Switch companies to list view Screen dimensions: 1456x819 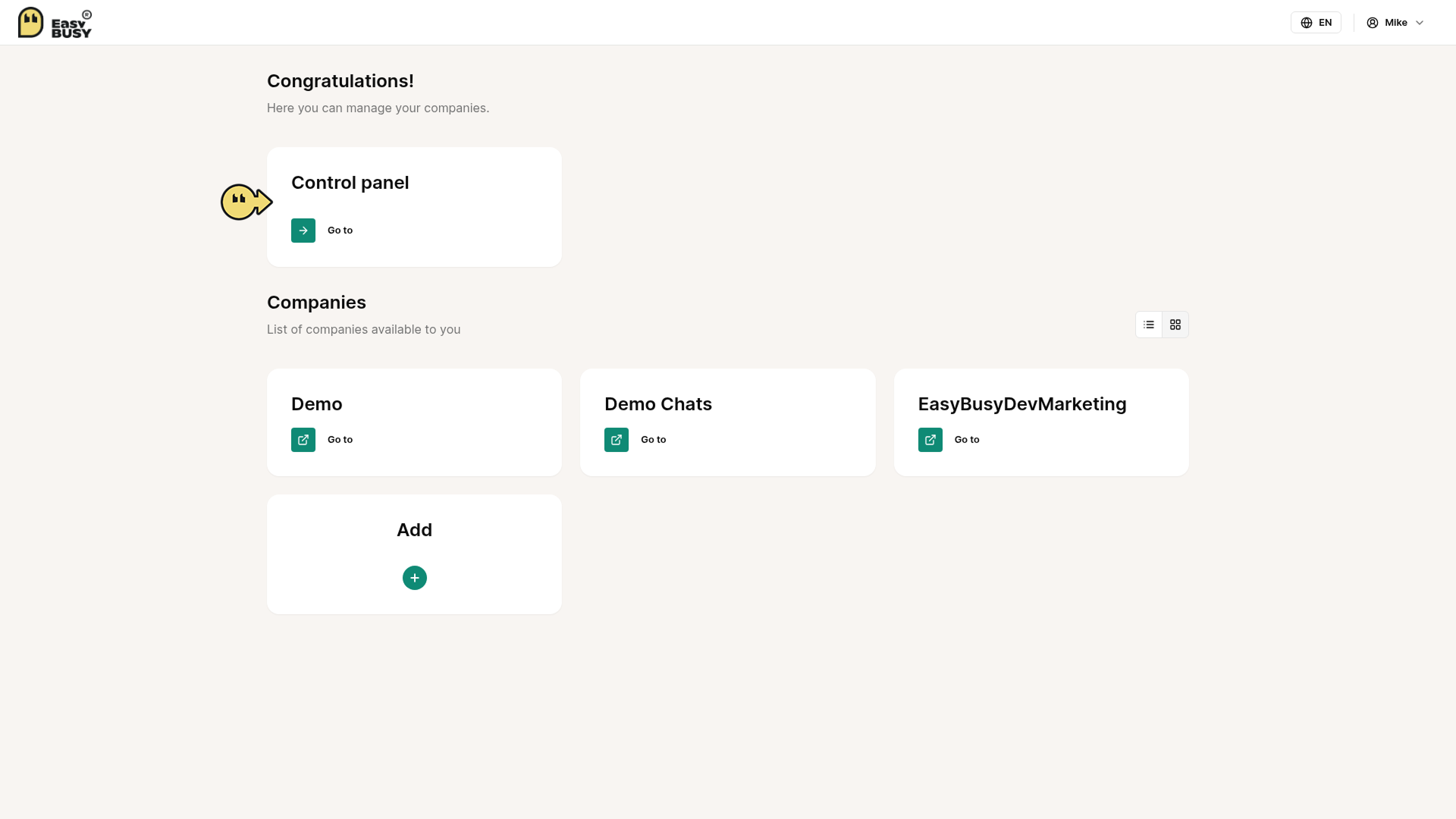click(1149, 325)
